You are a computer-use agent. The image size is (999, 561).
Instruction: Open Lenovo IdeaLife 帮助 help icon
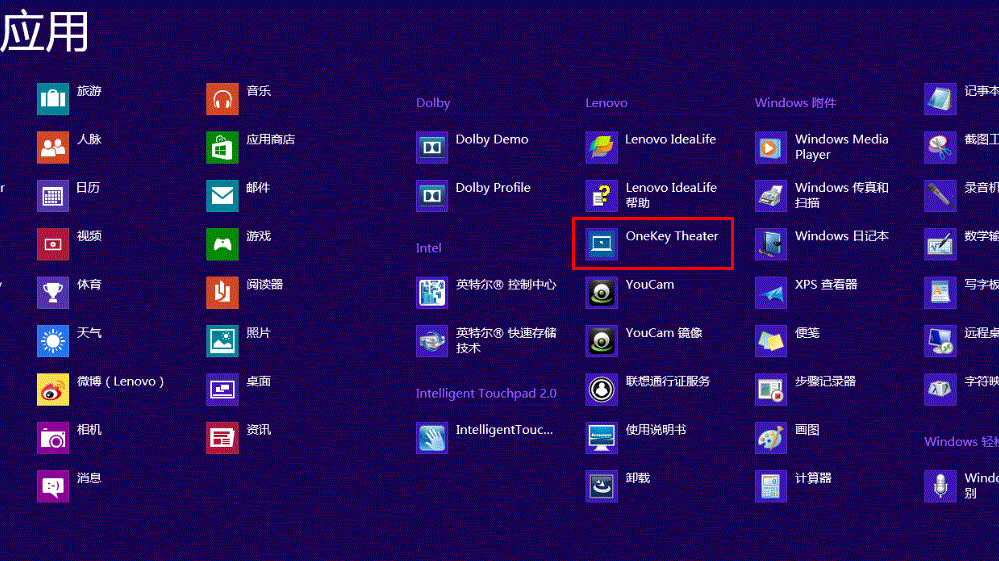click(x=601, y=195)
